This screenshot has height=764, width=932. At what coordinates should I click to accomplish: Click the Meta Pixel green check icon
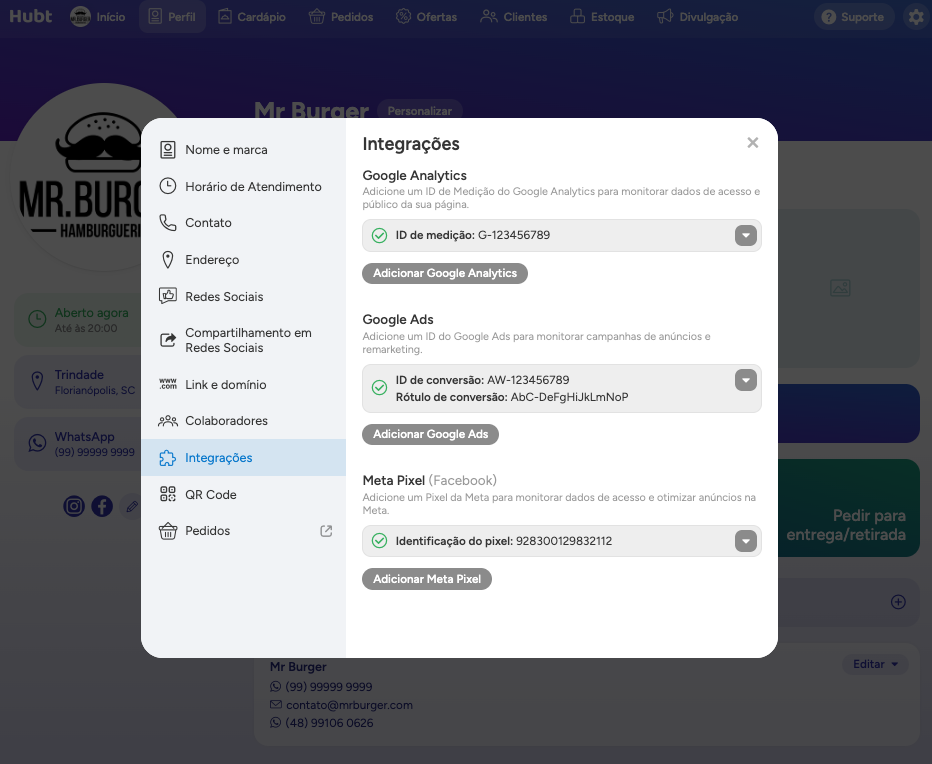coord(379,541)
